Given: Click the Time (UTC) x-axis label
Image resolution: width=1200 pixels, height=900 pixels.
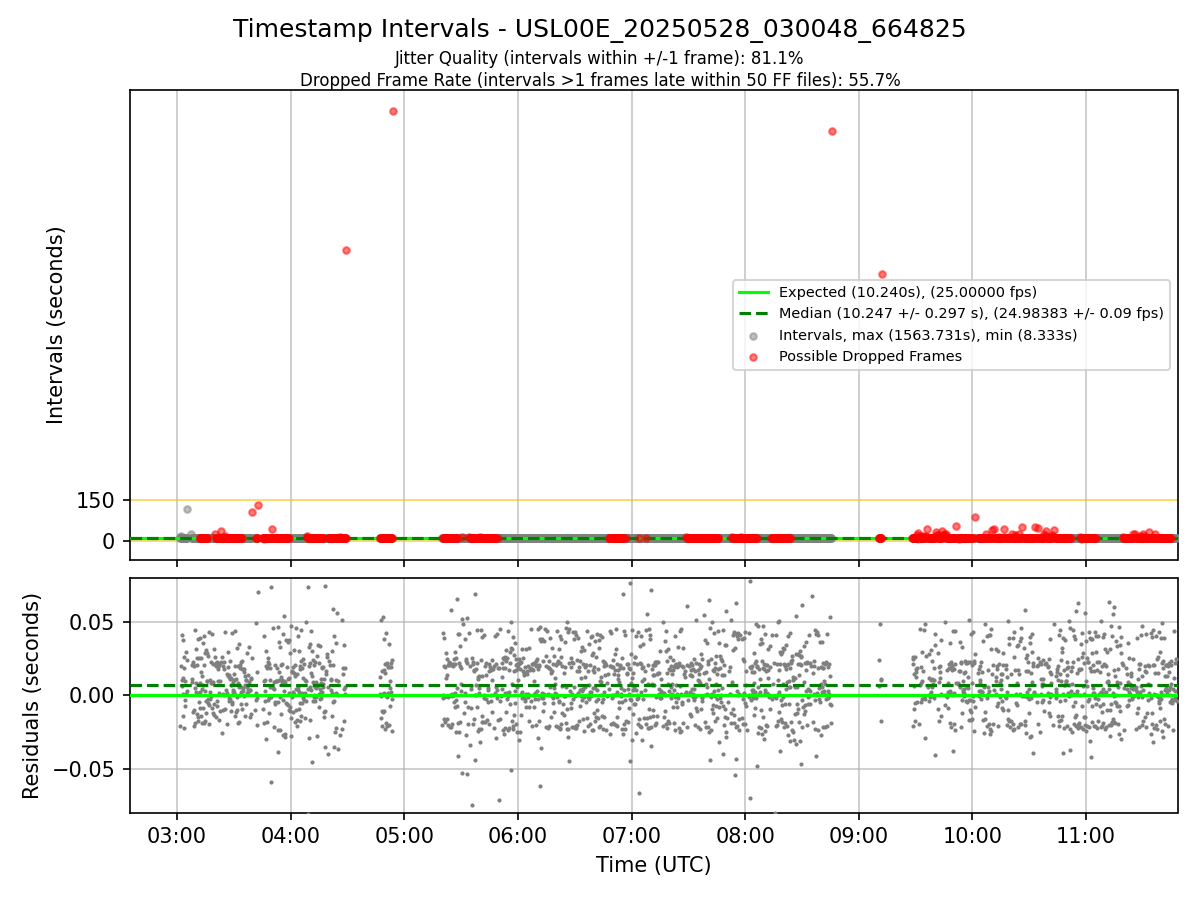Looking at the screenshot, I should pos(653,865).
